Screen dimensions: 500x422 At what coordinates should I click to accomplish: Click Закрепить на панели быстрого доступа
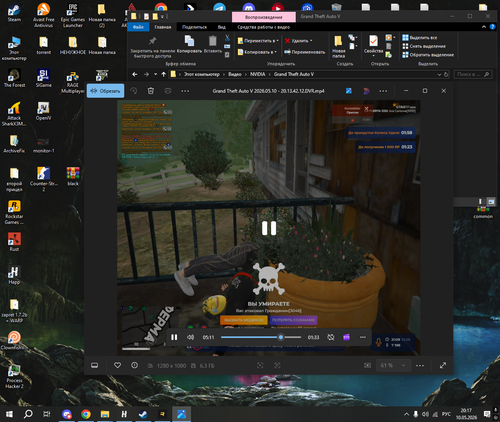pos(152,47)
